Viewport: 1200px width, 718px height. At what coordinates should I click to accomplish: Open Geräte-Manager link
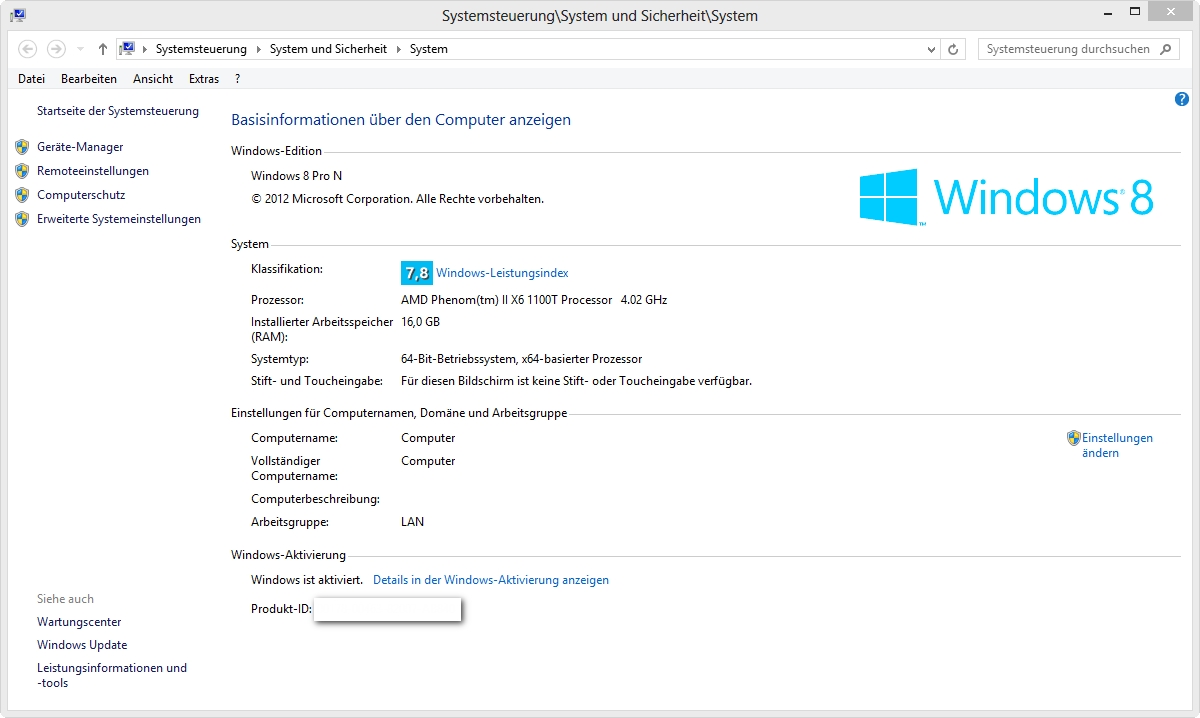click(80, 147)
